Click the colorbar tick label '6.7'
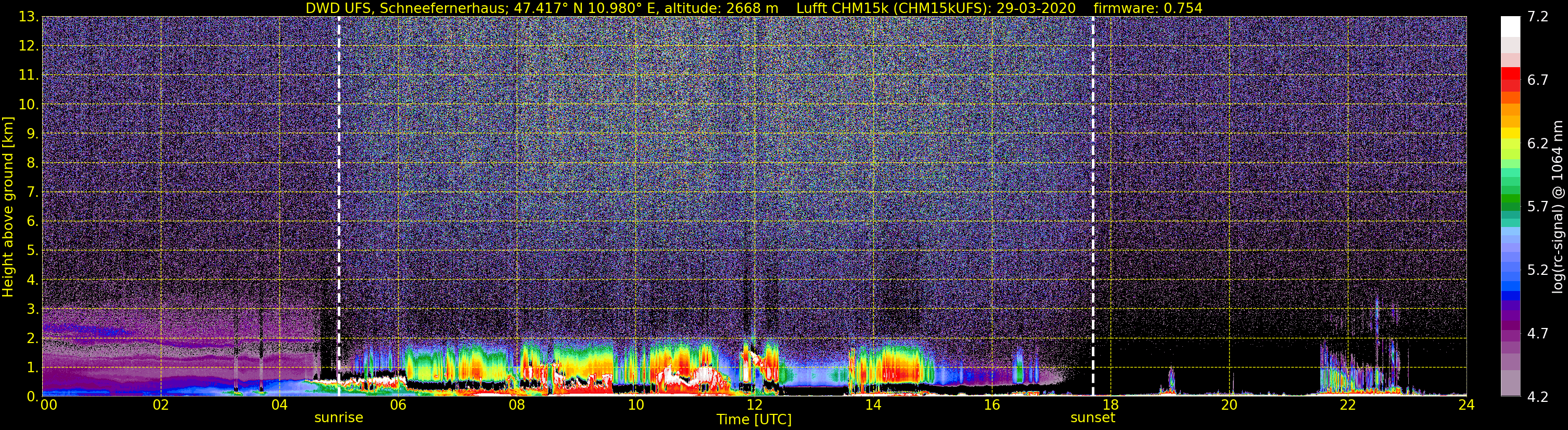1568x430 pixels. tap(1538, 80)
